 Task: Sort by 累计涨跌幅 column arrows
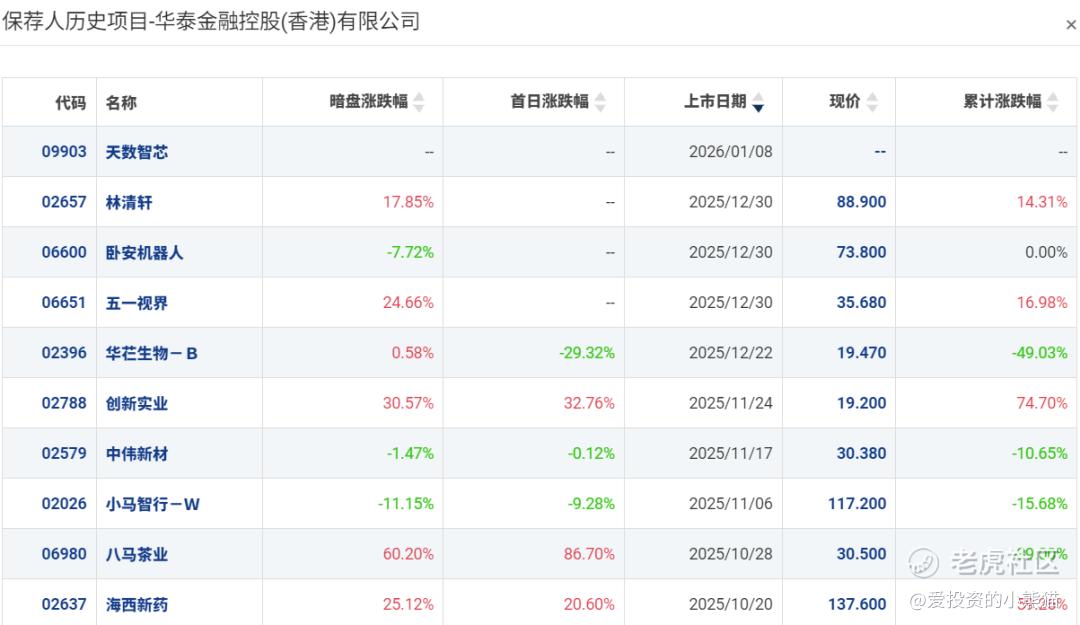[1052, 102]
